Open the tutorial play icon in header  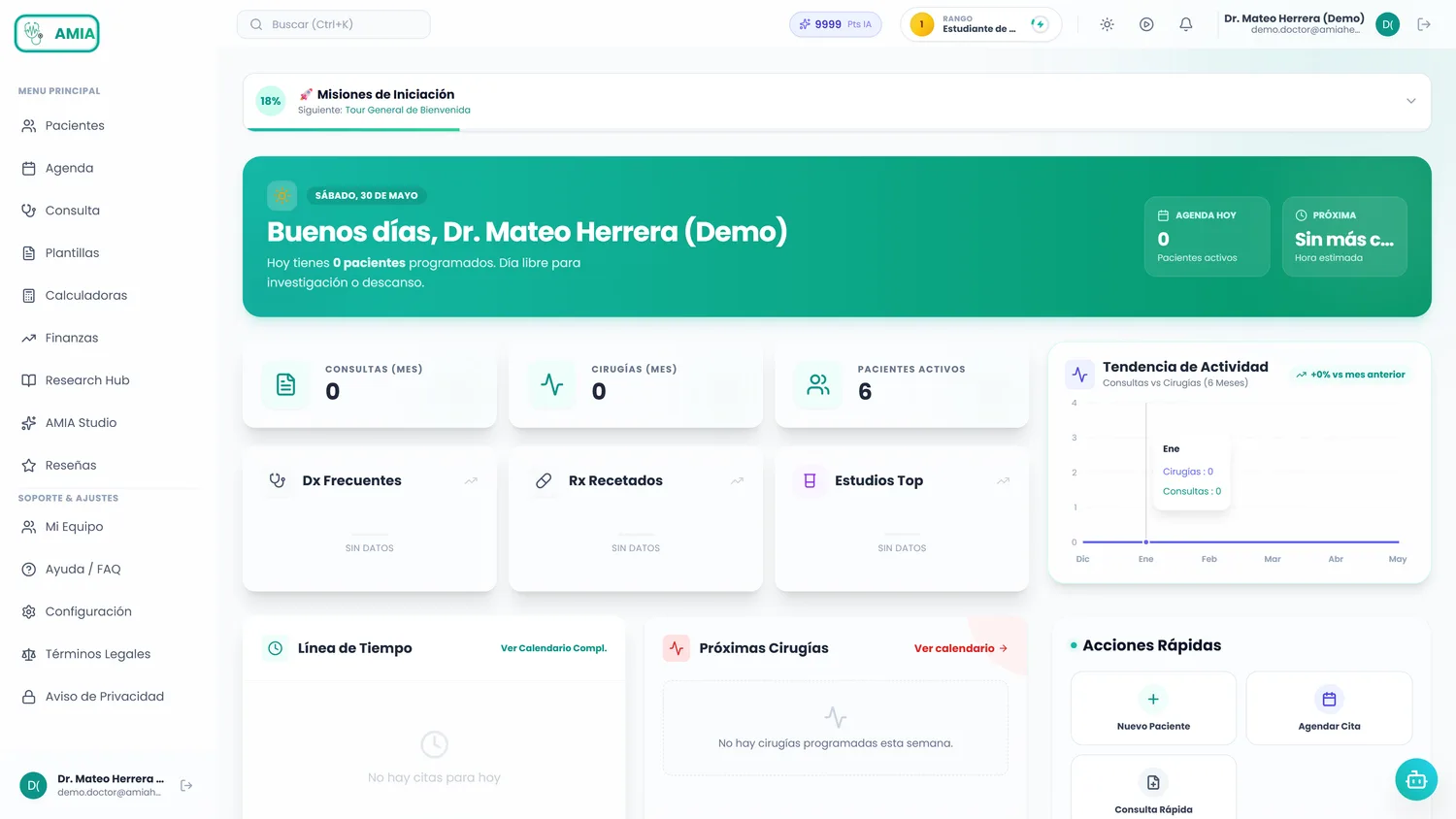pos(1146,24)
